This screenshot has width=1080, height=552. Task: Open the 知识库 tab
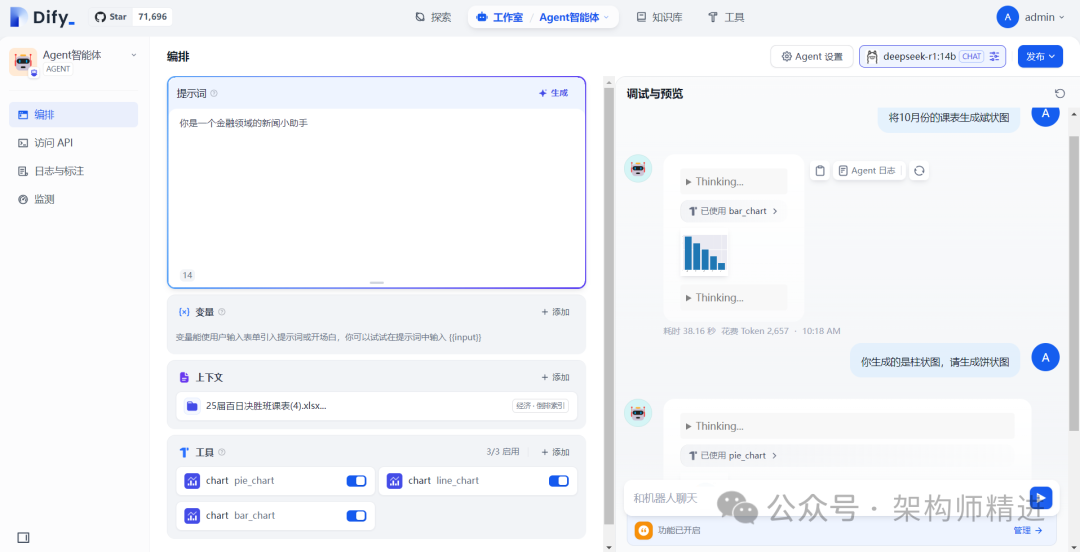659,17
